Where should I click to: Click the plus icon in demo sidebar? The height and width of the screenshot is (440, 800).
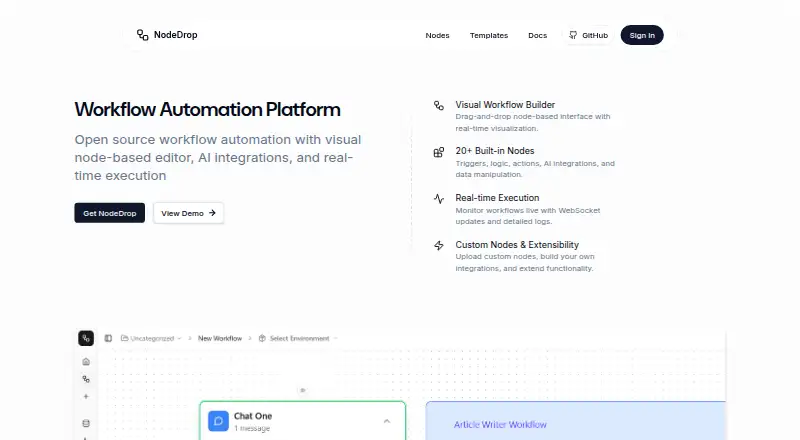point(86,396)
